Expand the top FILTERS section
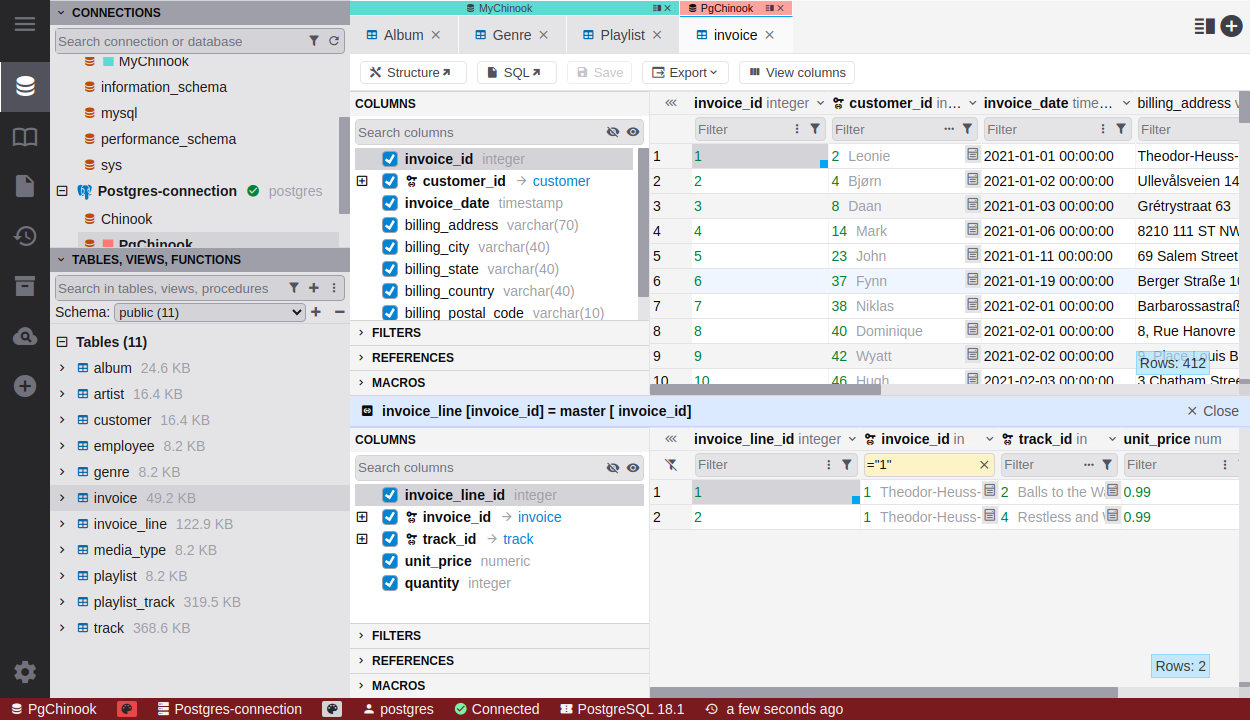This screenshot has width=1250, height=720. pos(396,332)
